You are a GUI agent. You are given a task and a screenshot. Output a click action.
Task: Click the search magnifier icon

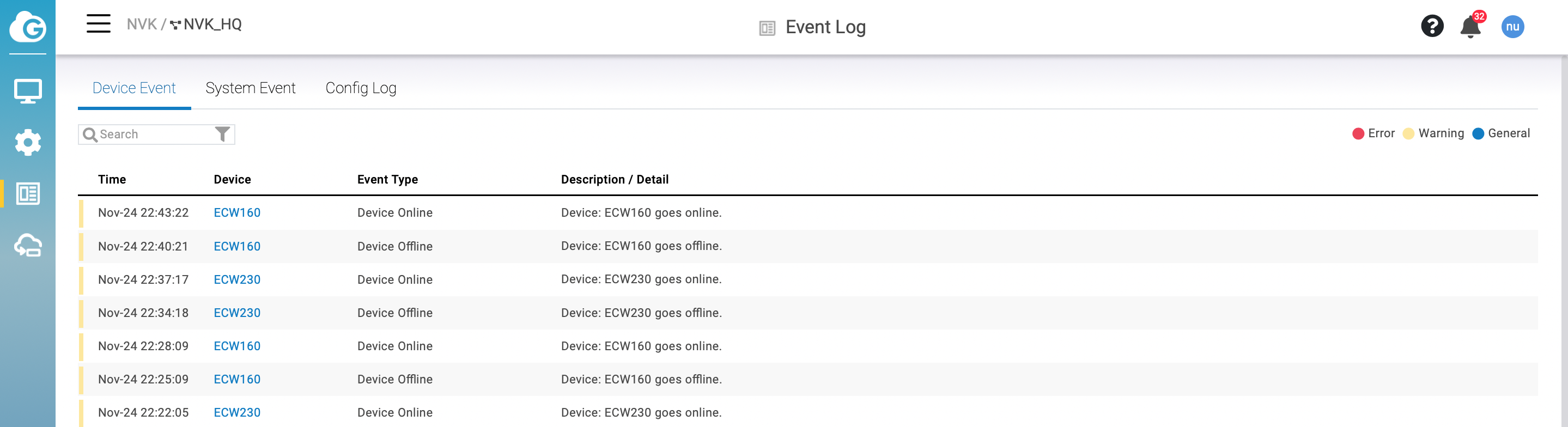[x=90, y=135]
